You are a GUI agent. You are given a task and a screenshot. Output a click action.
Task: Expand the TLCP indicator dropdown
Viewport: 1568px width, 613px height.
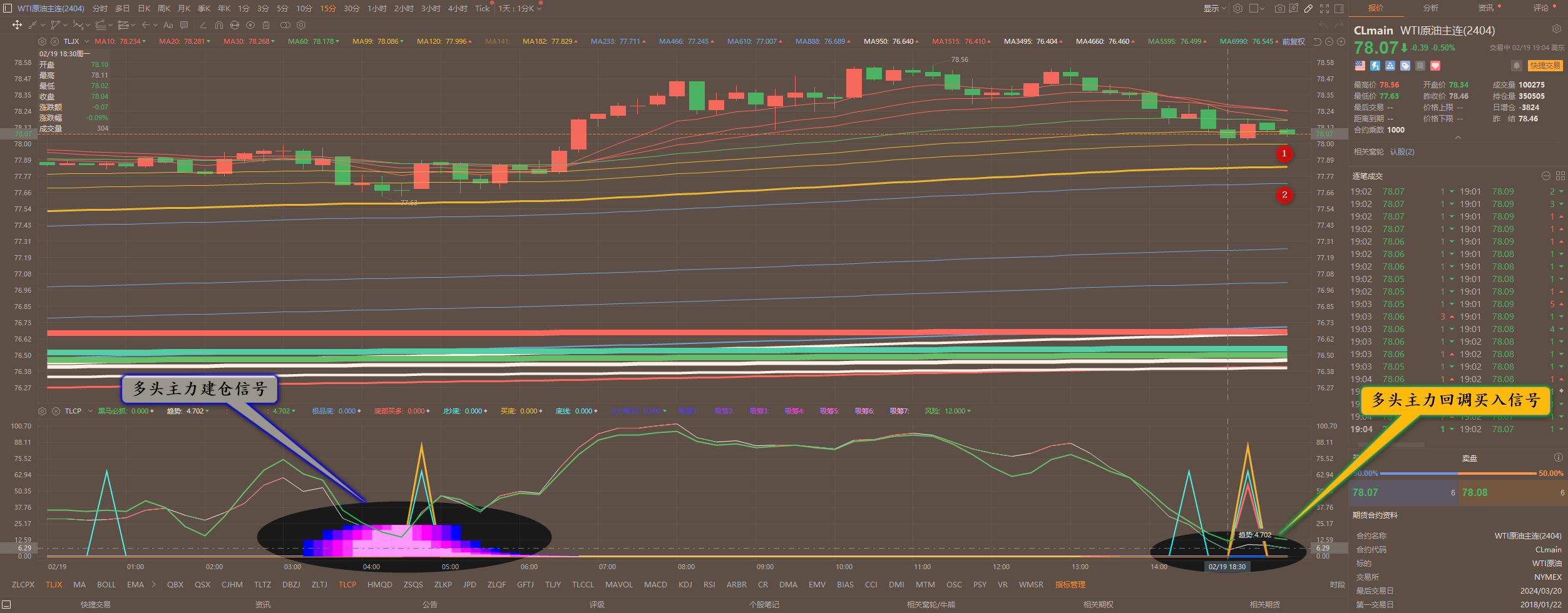pos(90,411)
